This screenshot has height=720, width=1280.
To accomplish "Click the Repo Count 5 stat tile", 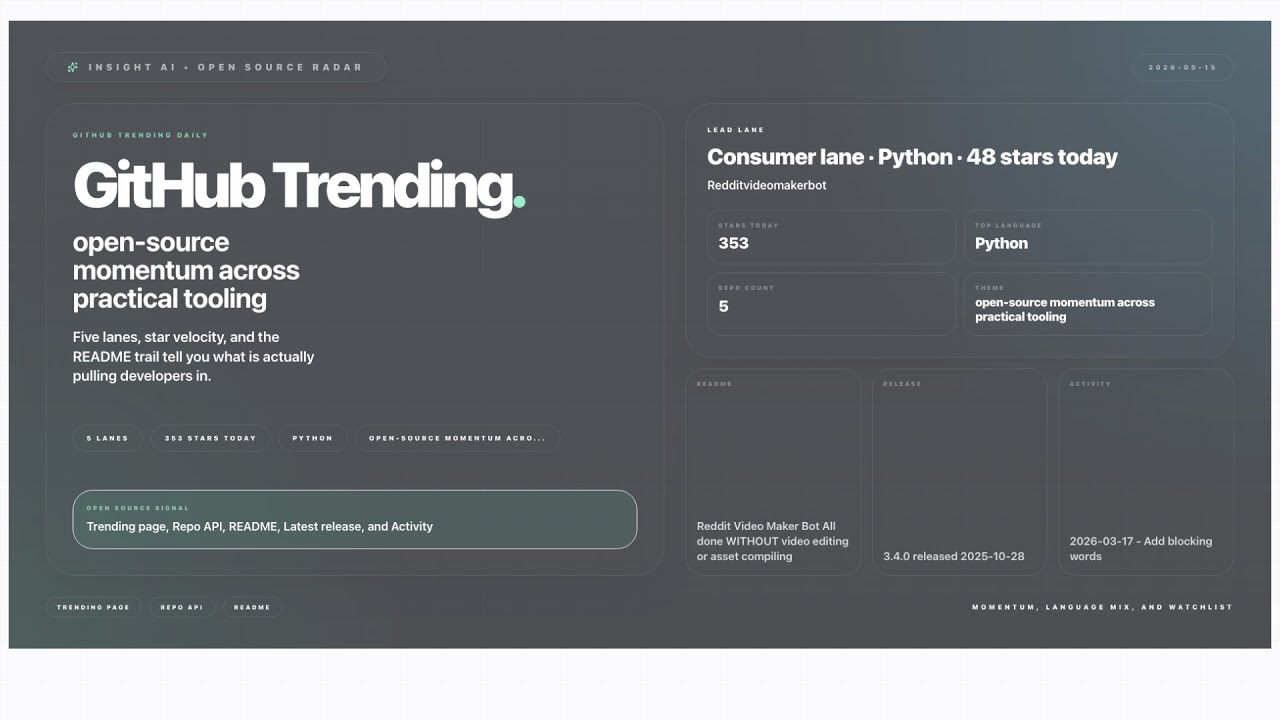I will pyautogui.click(x=831, y=304).
